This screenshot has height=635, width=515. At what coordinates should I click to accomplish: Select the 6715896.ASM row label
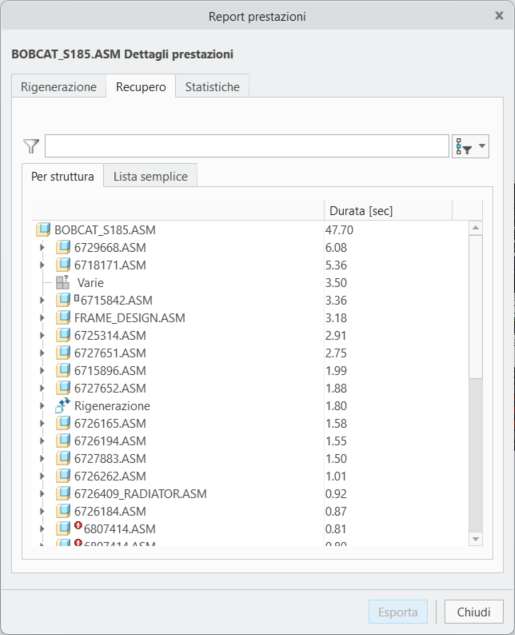(x=110, y=371)
